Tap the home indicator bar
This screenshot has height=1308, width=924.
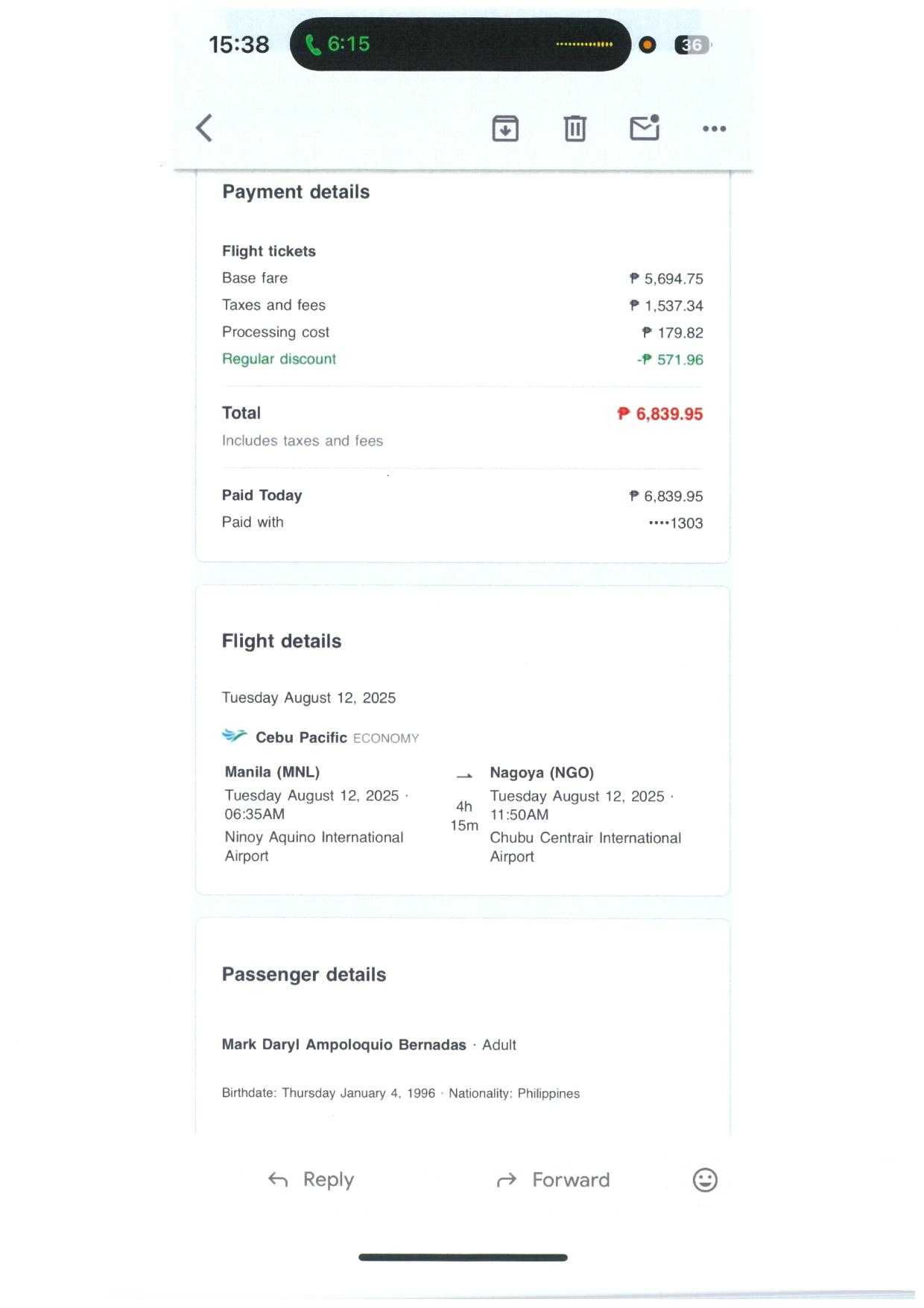click(x=463, y=1257)
